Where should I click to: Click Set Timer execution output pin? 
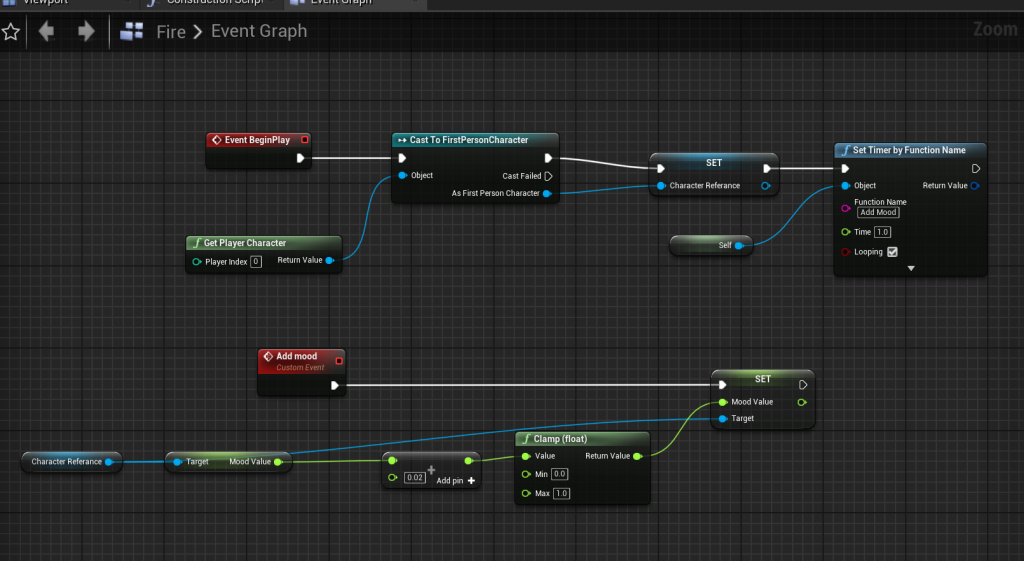(x=976, y=168)
